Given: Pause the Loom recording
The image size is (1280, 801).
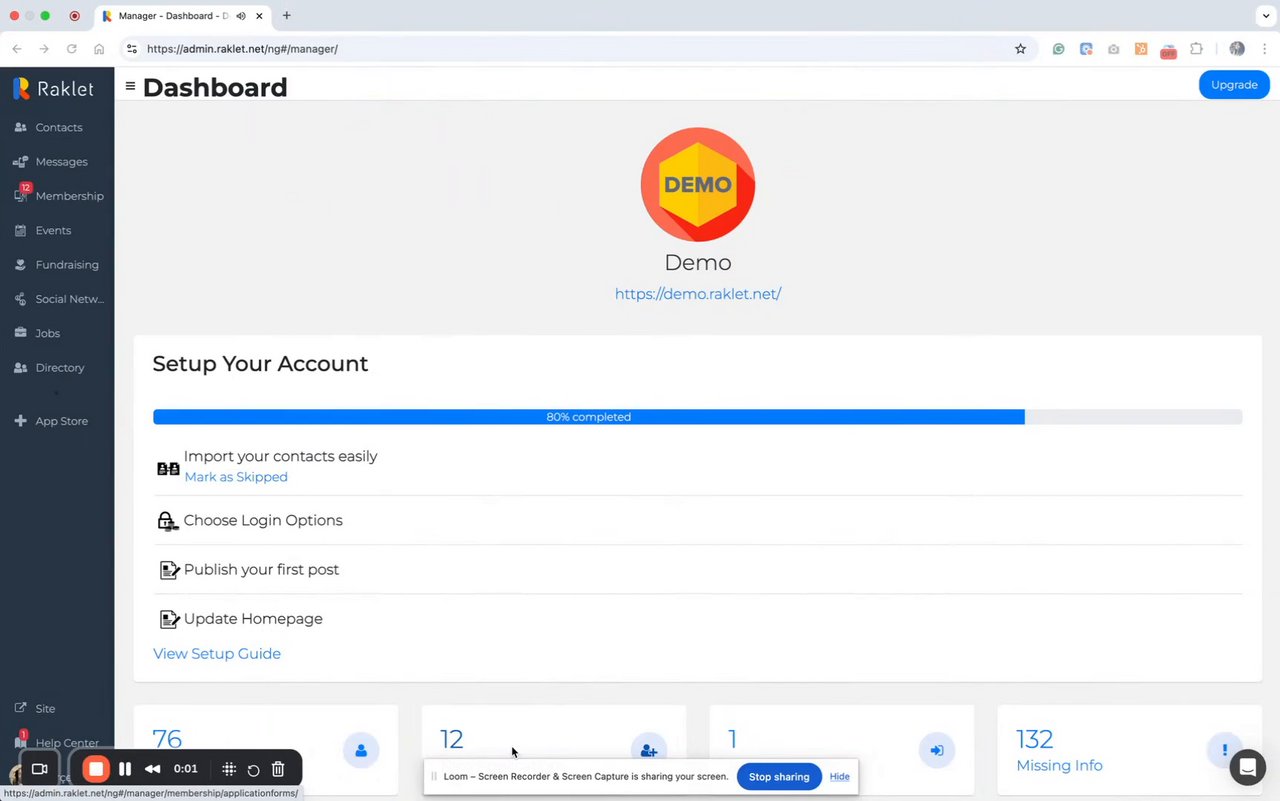Looking at the screenshot, I should pos(125,769).
